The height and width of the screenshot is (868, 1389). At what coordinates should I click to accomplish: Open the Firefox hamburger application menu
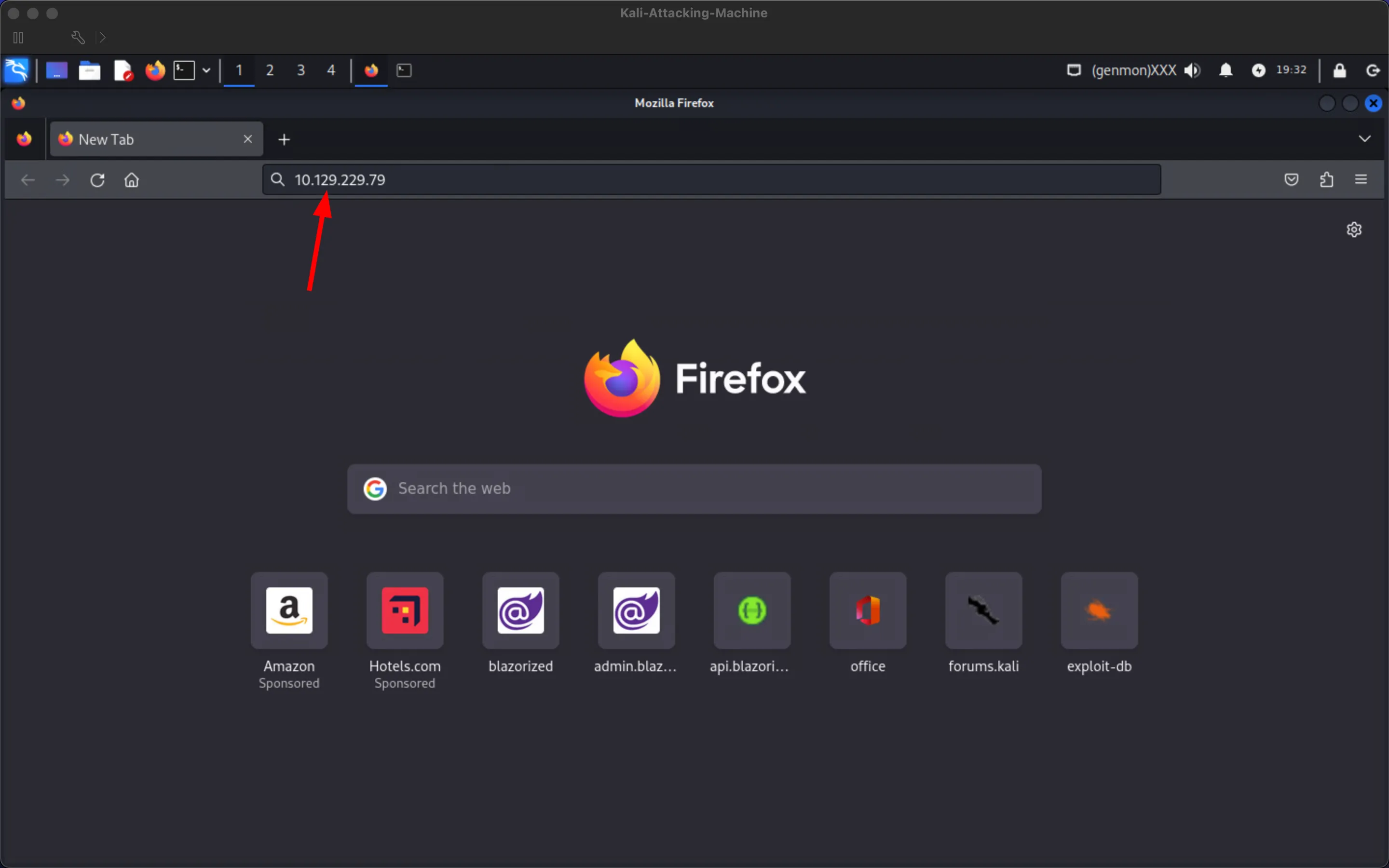(x=1361, y=180)
